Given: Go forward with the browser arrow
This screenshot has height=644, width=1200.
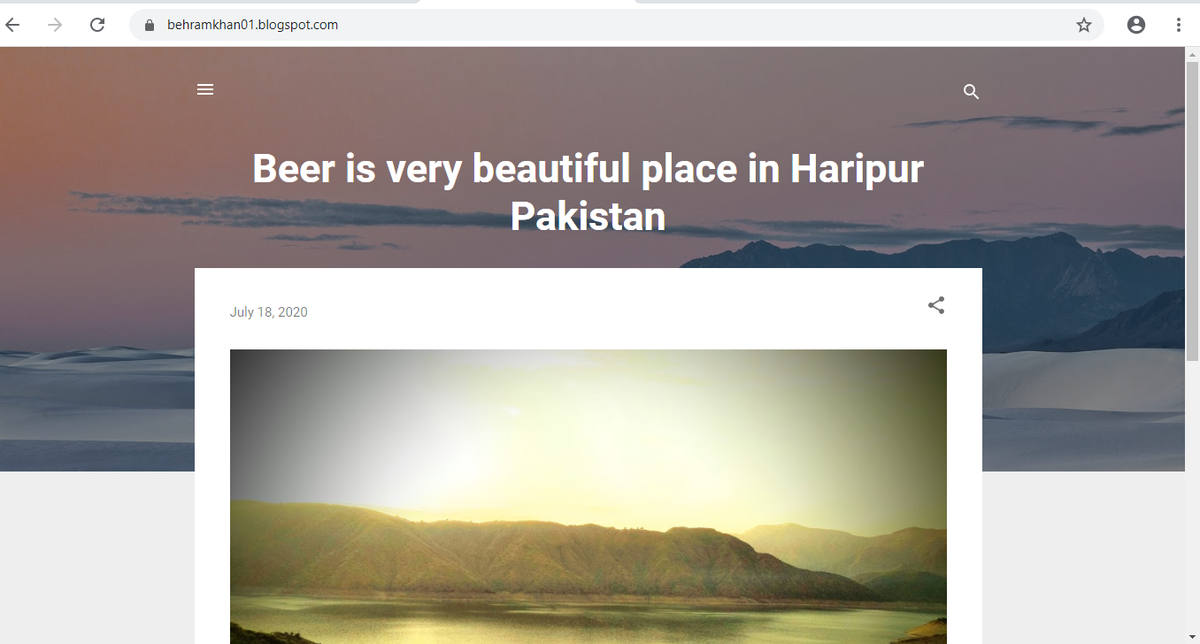Looking at the screenshot, I should (x=55, y=25).
